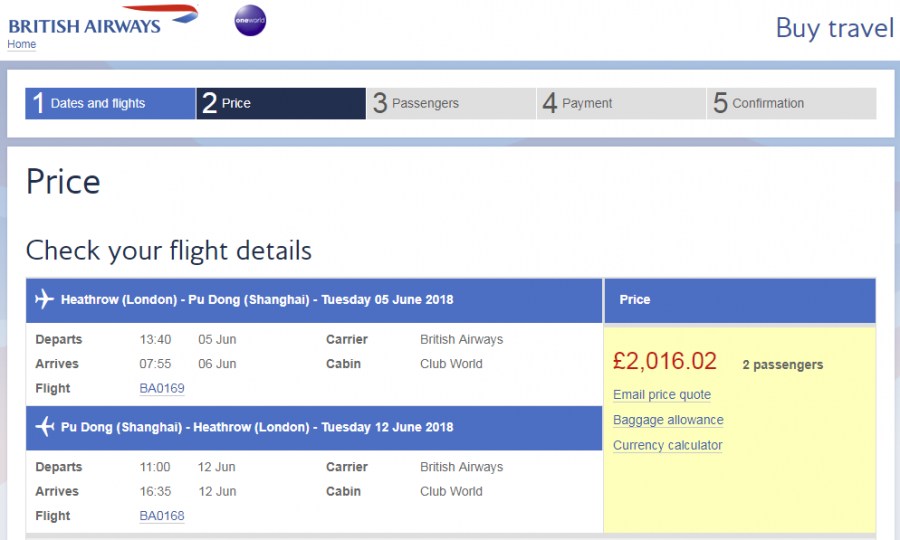Click the £2,016.02 total price
Screen dimensions: 900x540
click(x=665, y=362)
